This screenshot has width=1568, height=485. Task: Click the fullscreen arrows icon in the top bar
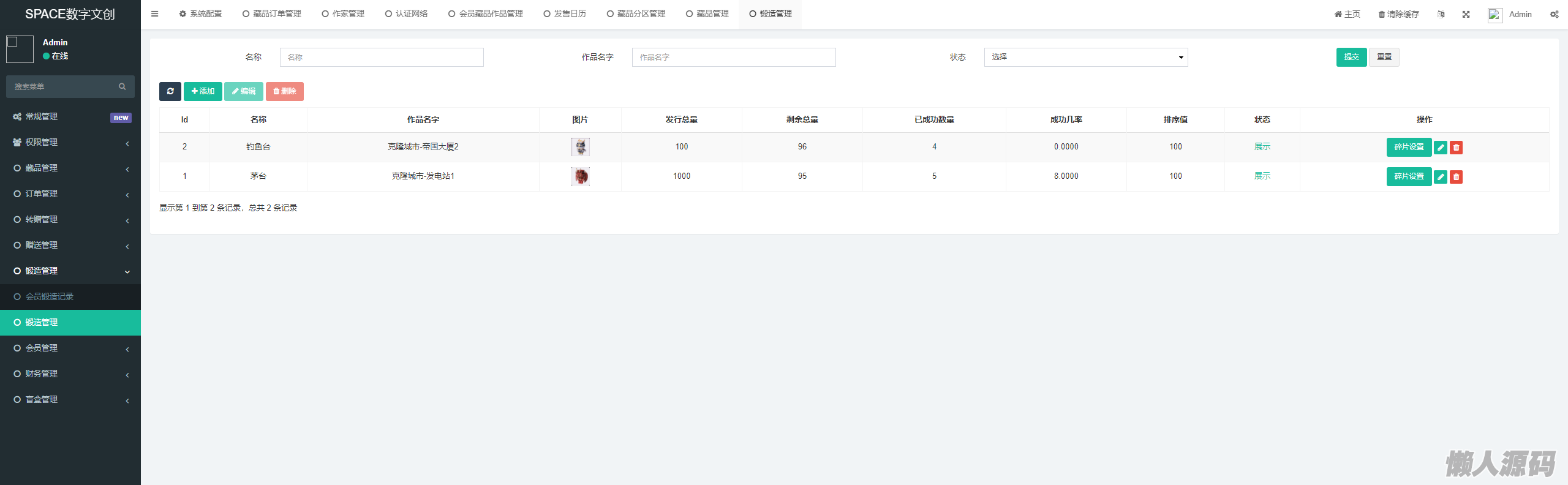[x=1466, y=14]
